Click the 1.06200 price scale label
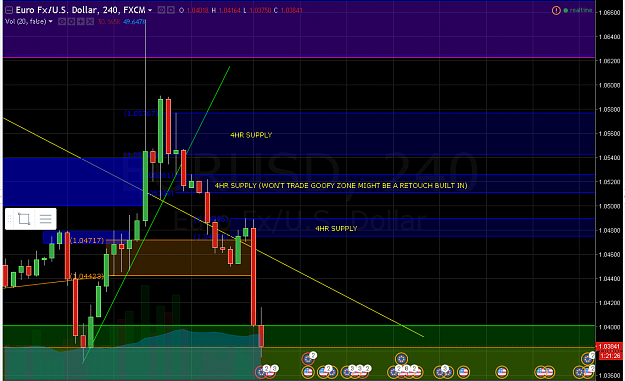The height and width of the screenshot is (381, 625). tap(609, 61)
